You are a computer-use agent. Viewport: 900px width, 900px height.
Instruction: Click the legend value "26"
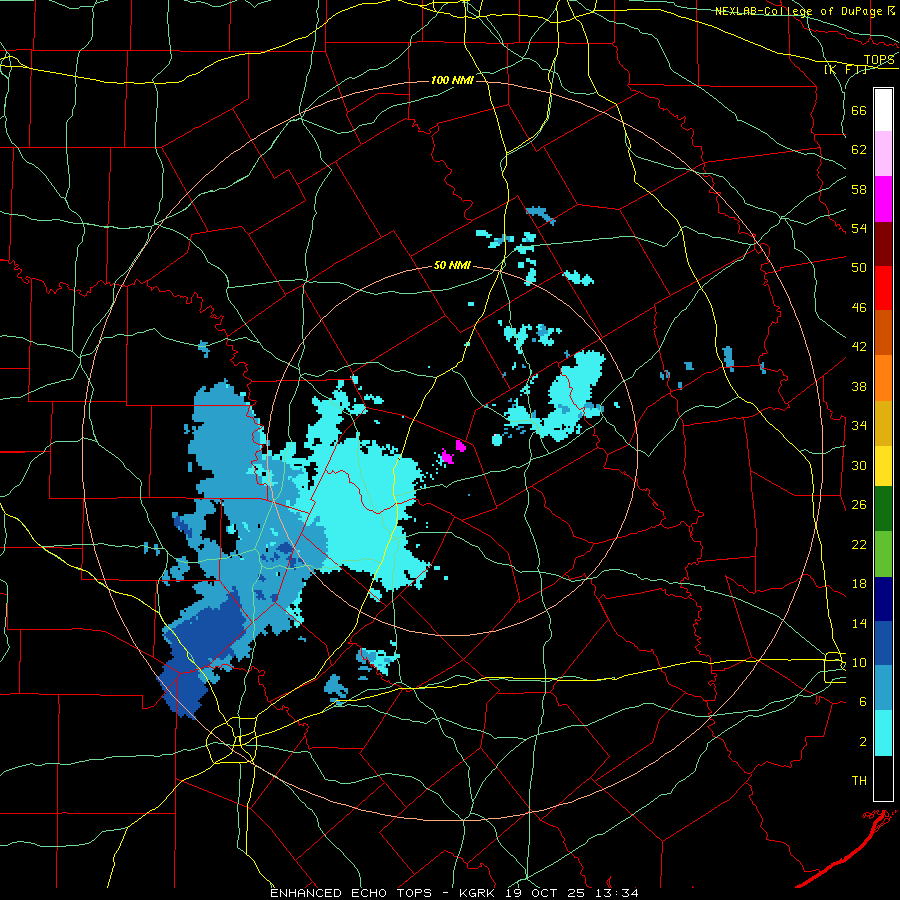(x=859, y=505)
